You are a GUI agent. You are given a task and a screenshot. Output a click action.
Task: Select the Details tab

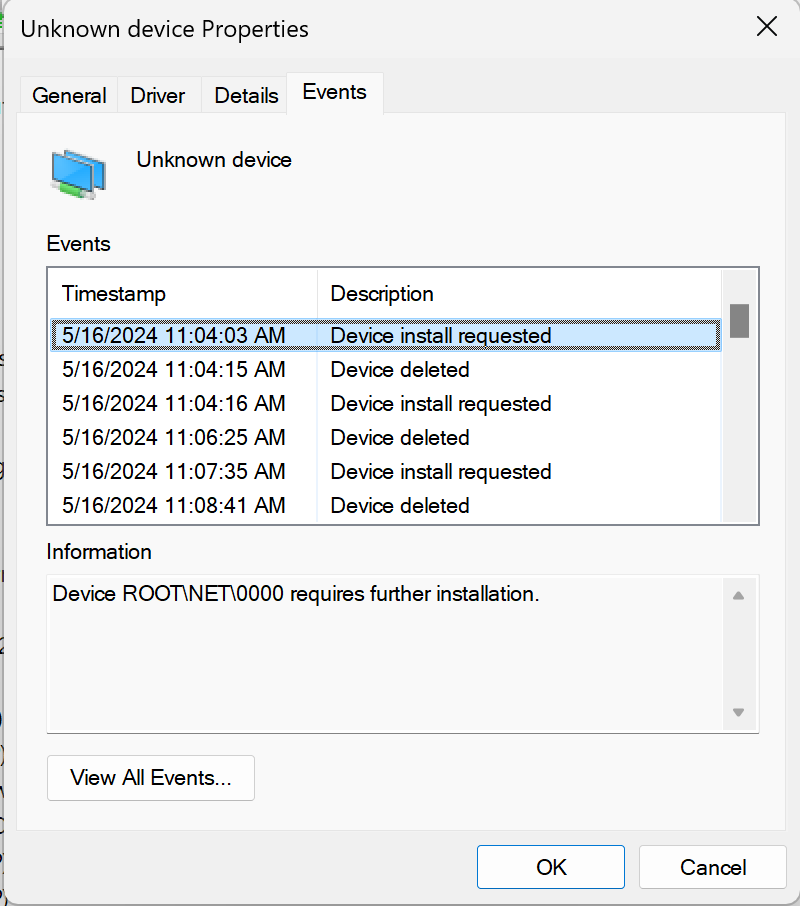click(x=246, y=96)
